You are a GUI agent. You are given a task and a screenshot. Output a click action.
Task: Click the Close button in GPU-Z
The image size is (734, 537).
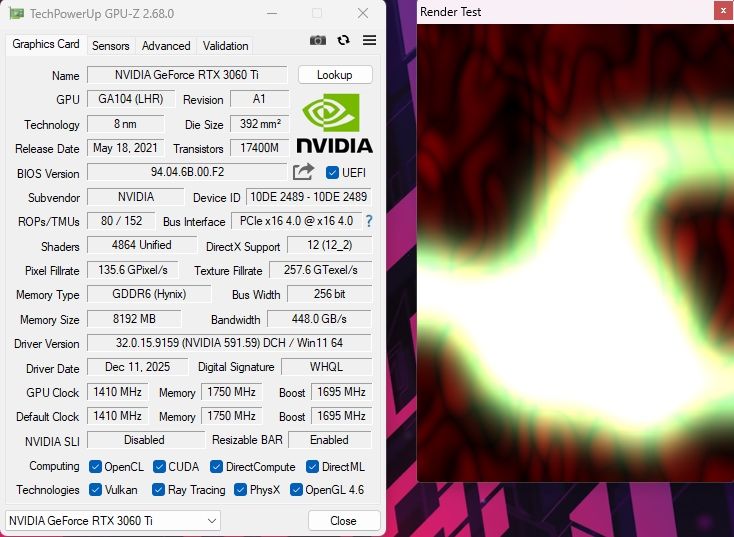click(x=344, y=521)
